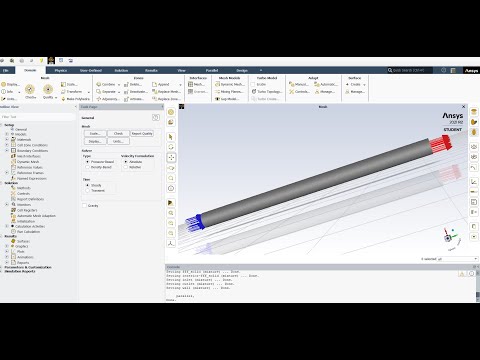The height and width of the screenshot is (360, 480).
Task: Click the zoom-to-fit magnifier in viewport toolbar
Action: [171, 213]
